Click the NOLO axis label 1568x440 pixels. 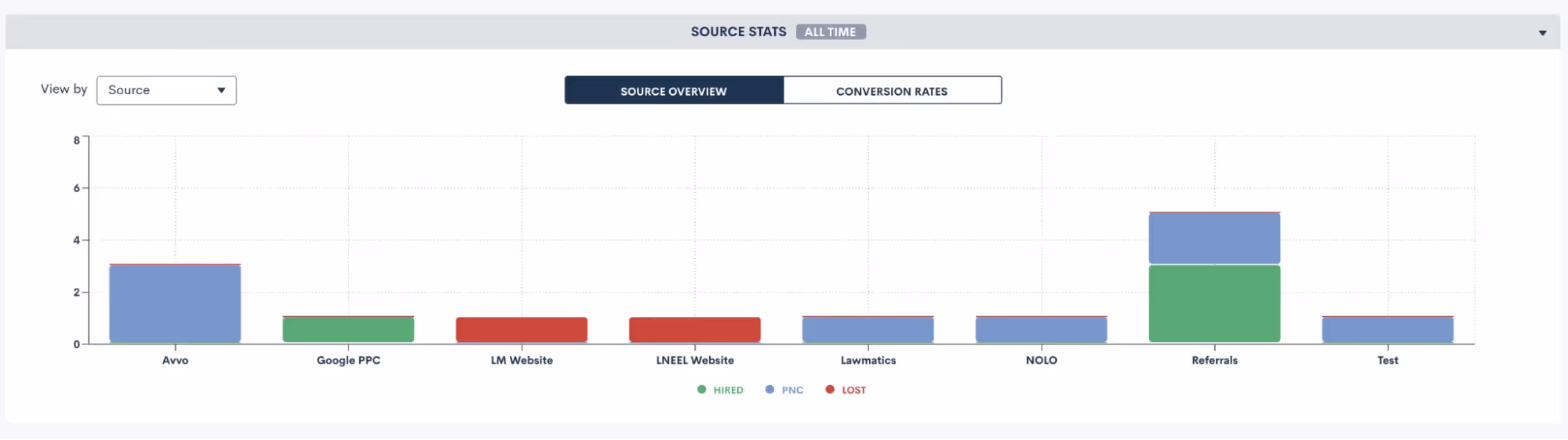1042,360
